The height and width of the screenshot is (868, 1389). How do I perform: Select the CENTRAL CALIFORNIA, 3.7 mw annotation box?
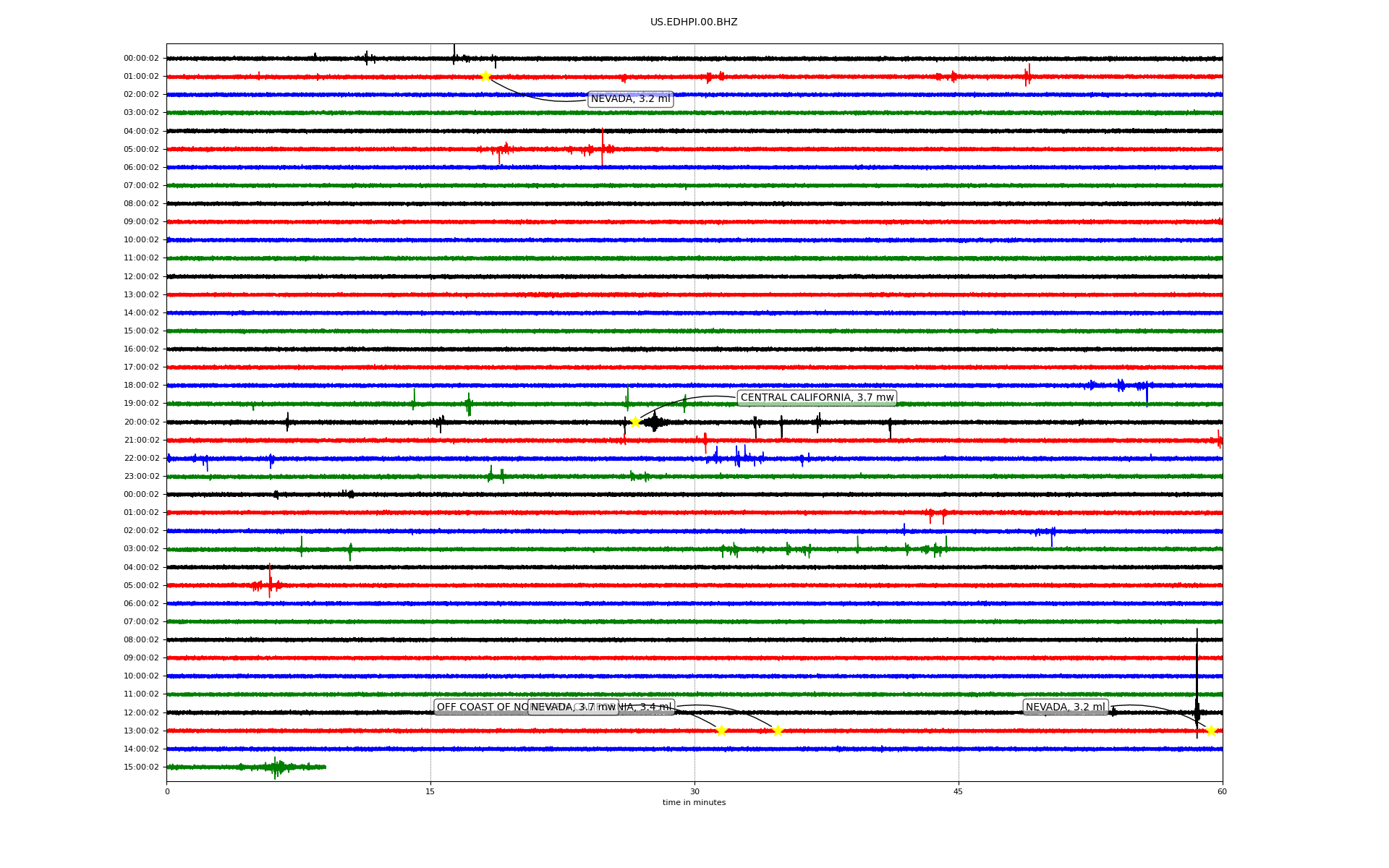(x=817, y=398)
